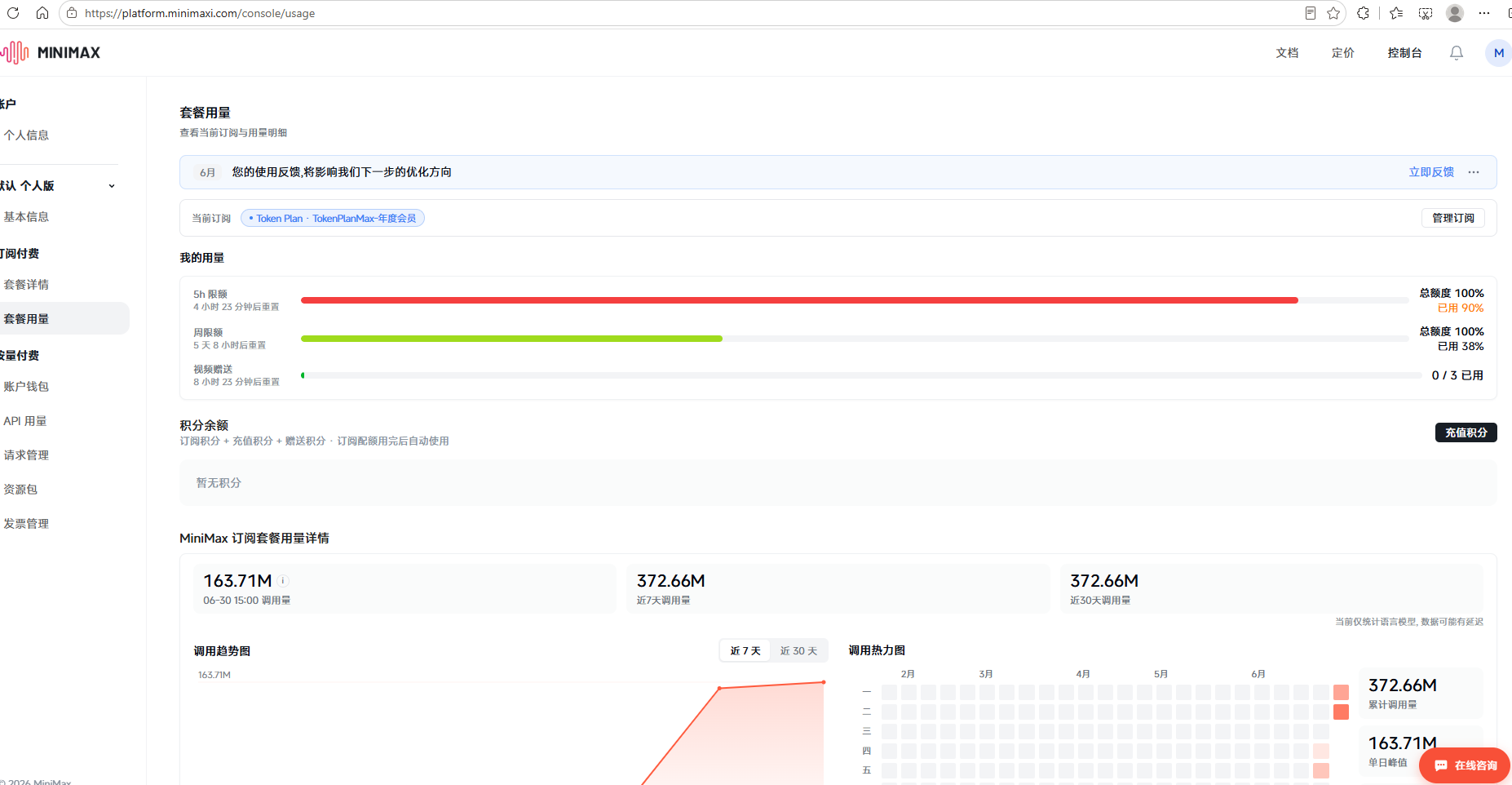
Task: Click the 暂无积分 text
Action: coord(219,483)
